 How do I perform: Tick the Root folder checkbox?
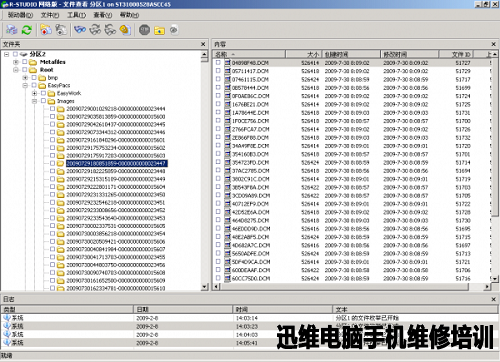25,69
